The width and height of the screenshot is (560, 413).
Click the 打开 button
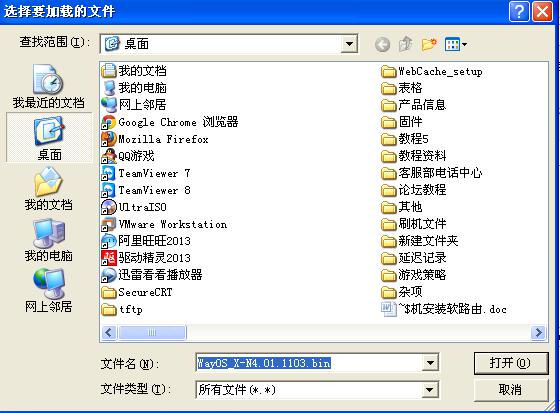pyautogui.click(x=511, y=363)
